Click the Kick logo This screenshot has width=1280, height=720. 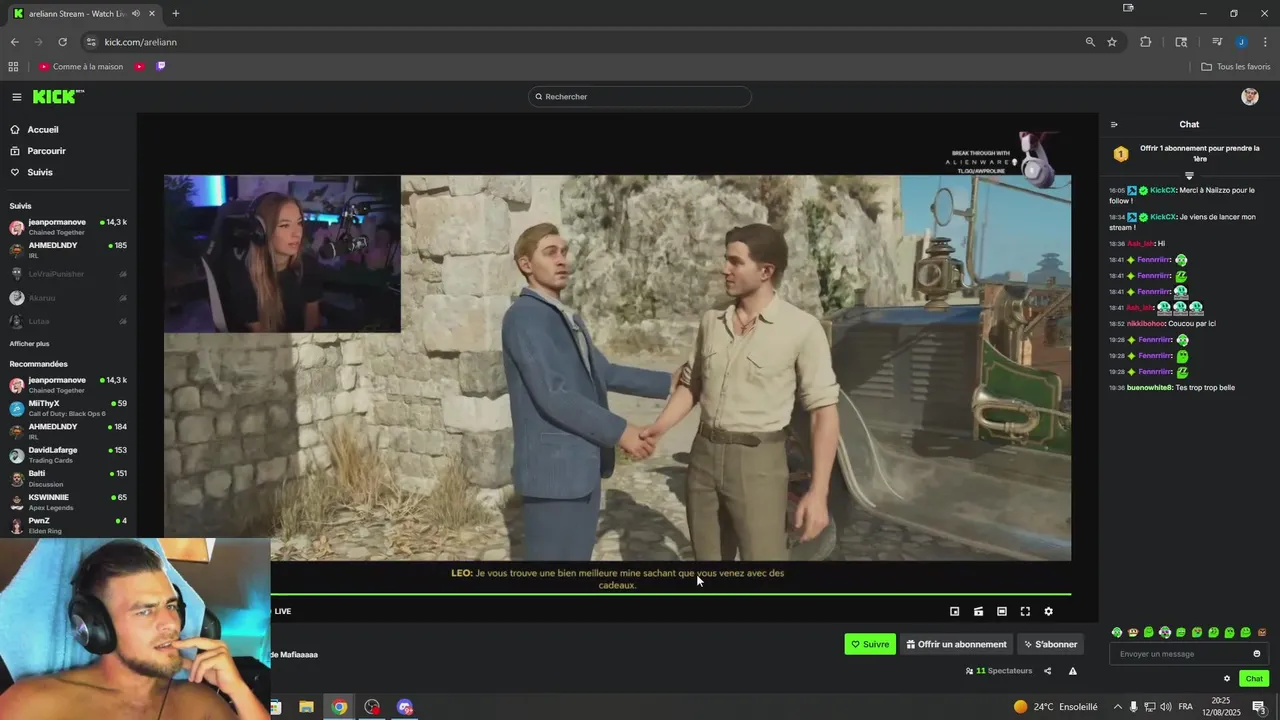pyautogui.click(x=58, y=97)
